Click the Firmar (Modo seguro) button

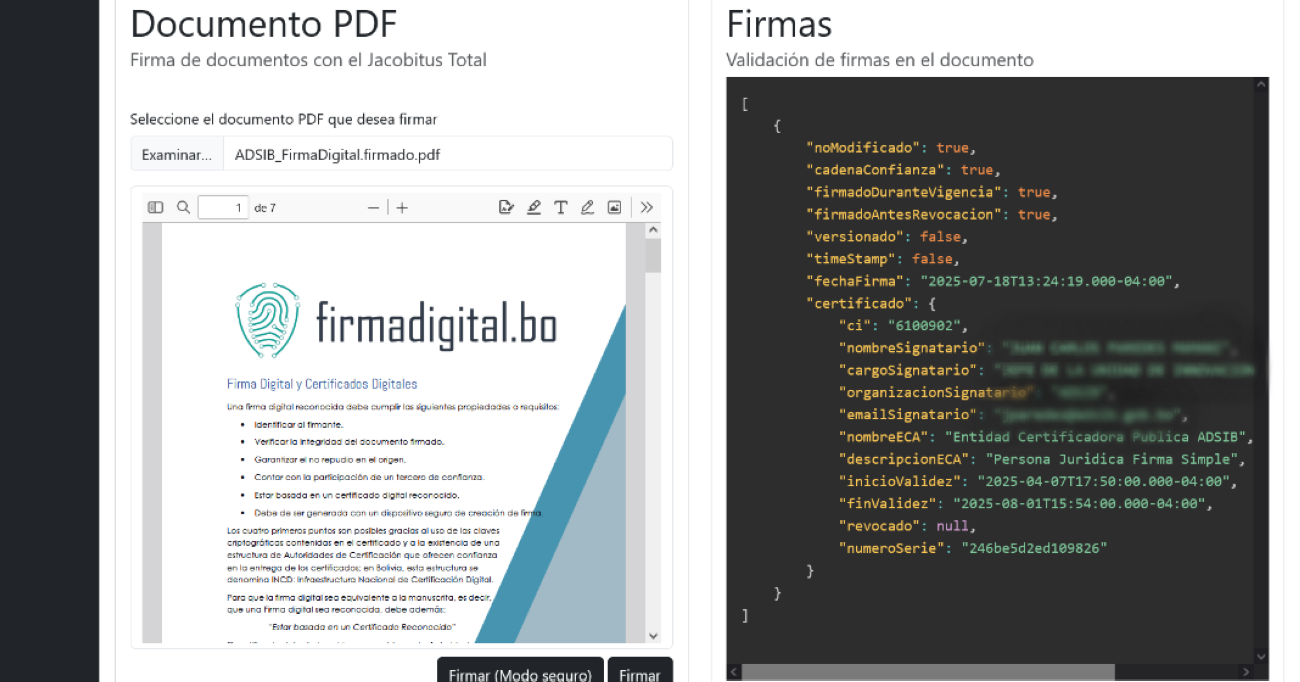point(520,673)
